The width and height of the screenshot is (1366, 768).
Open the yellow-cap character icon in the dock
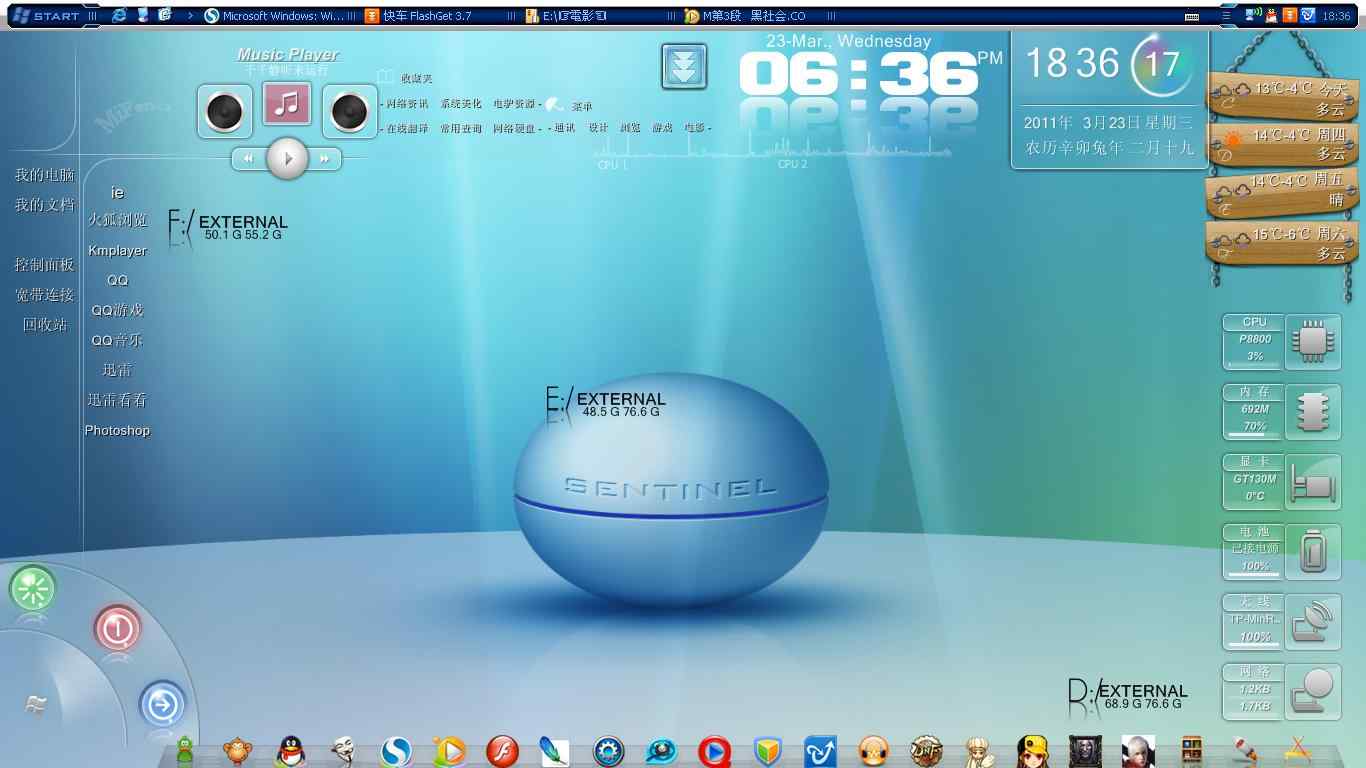point(1032,750)
